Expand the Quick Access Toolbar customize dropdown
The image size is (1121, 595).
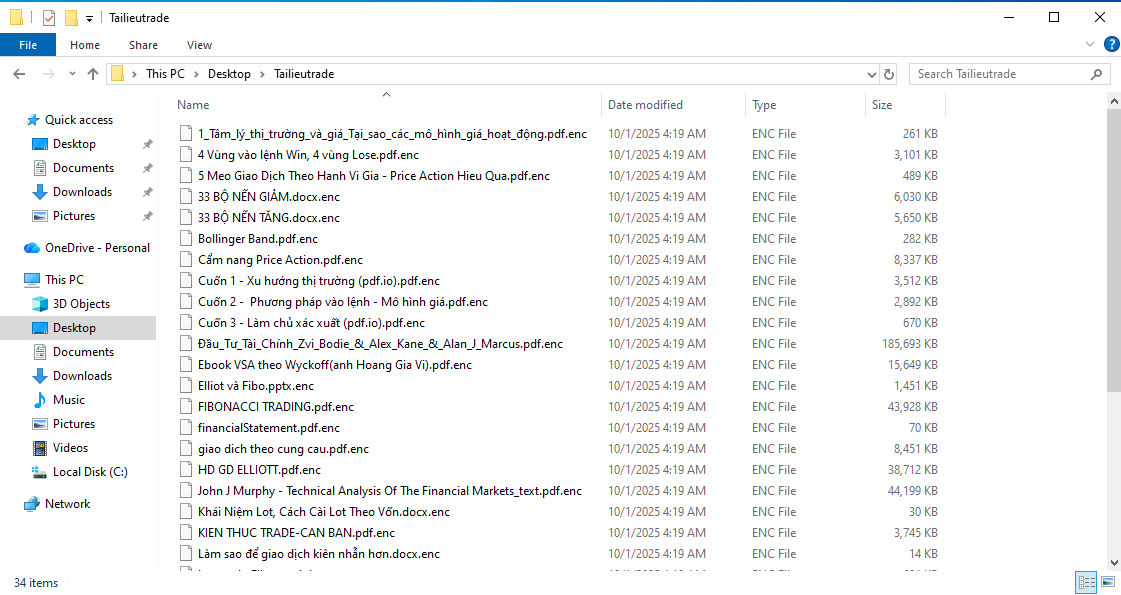pyautogui.click(x=89, y=18)
